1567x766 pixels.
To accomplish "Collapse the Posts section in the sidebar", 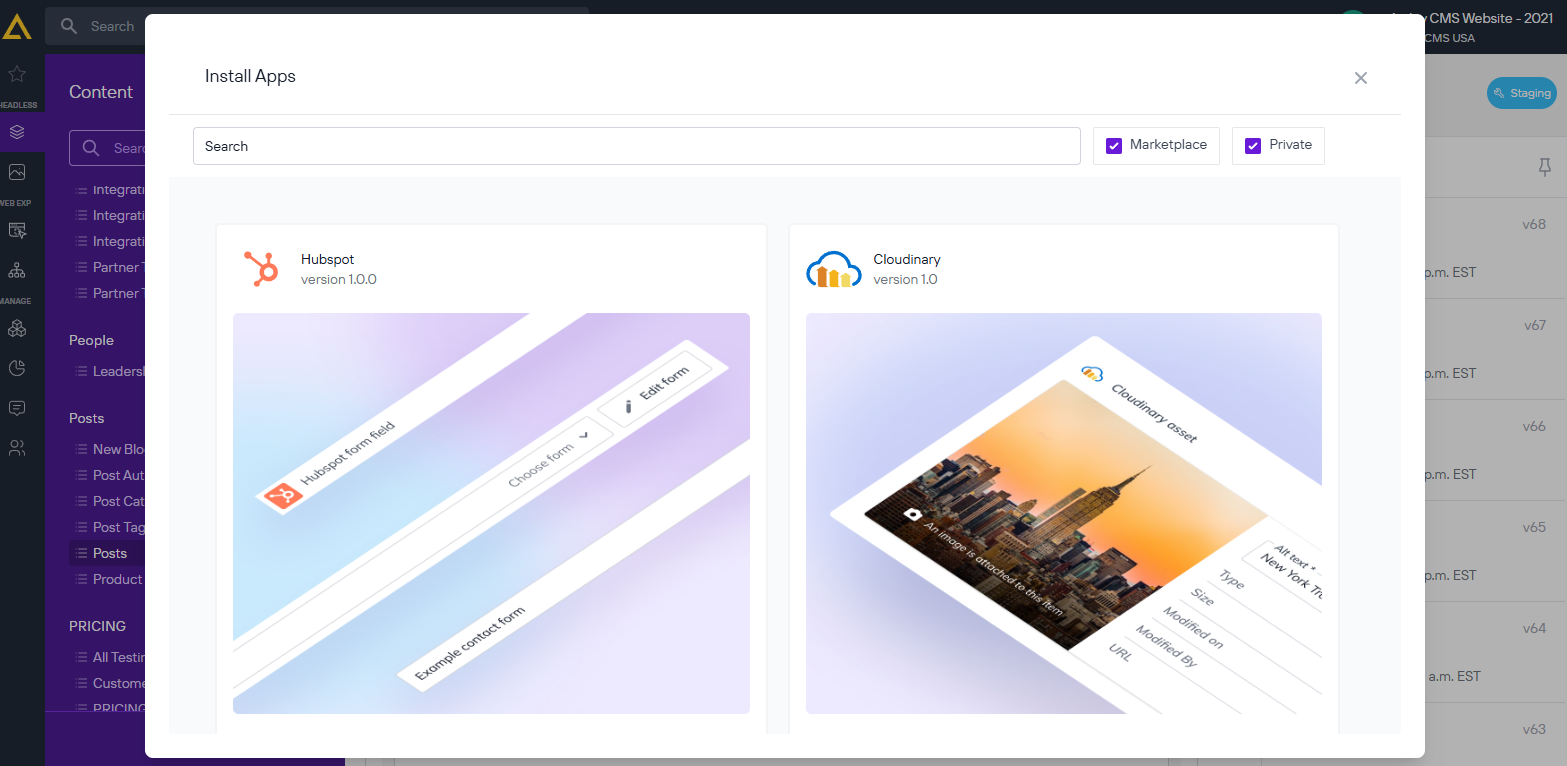I will 86,418.
